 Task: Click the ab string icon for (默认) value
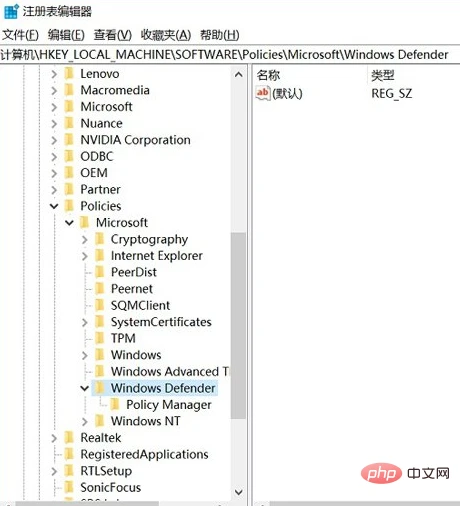(x=263, y=93)
